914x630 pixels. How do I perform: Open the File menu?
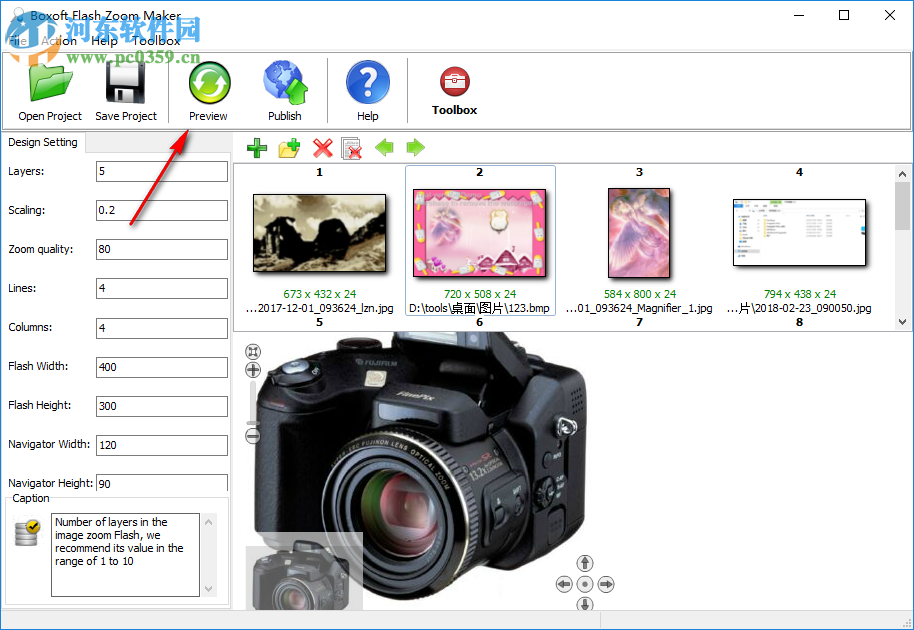[x=18, y=40]
